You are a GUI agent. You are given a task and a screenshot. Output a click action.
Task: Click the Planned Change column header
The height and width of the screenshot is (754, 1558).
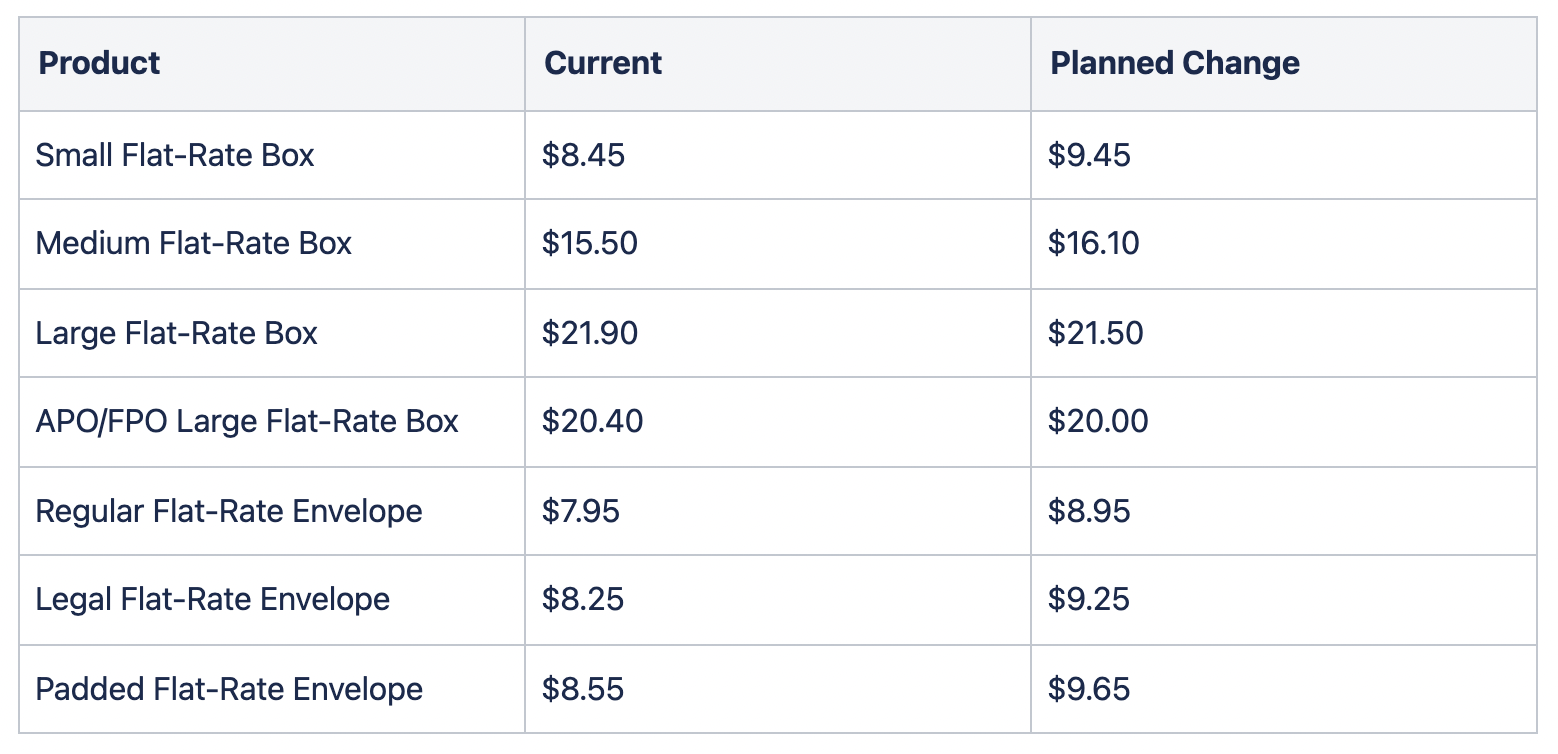point(1284,64)
